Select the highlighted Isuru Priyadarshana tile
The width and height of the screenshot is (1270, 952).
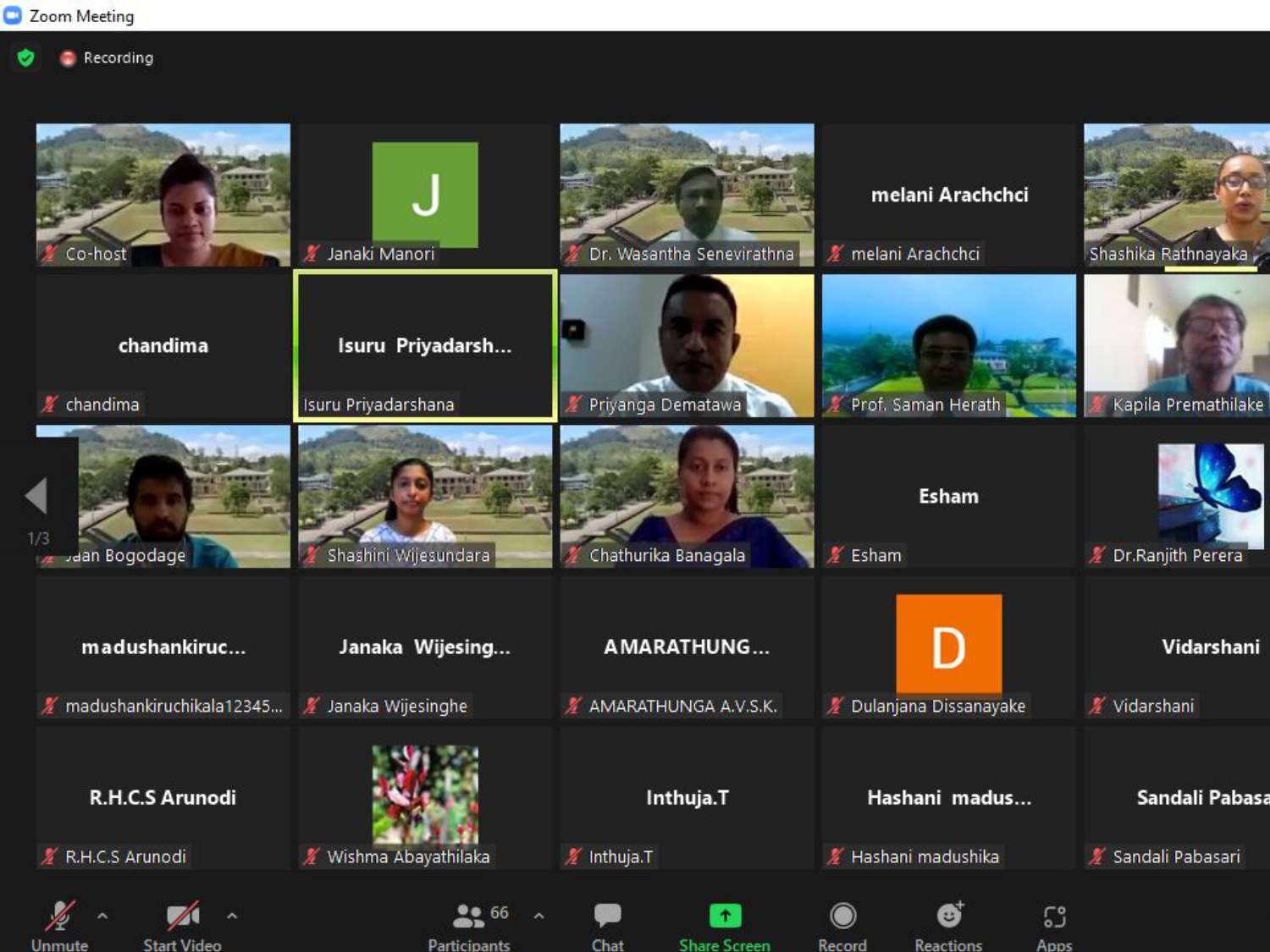pos(425,346)
